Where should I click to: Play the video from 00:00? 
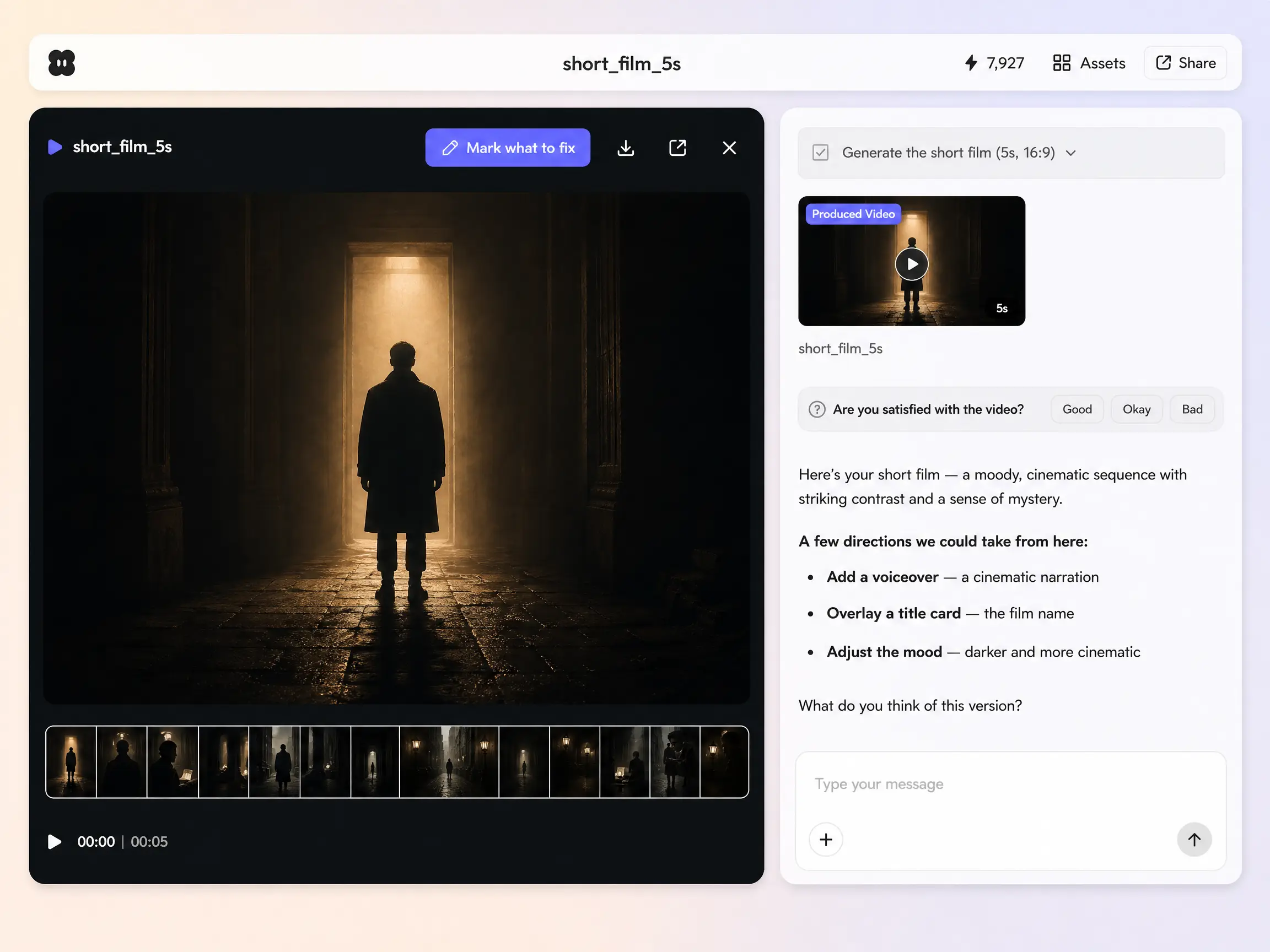54,841
